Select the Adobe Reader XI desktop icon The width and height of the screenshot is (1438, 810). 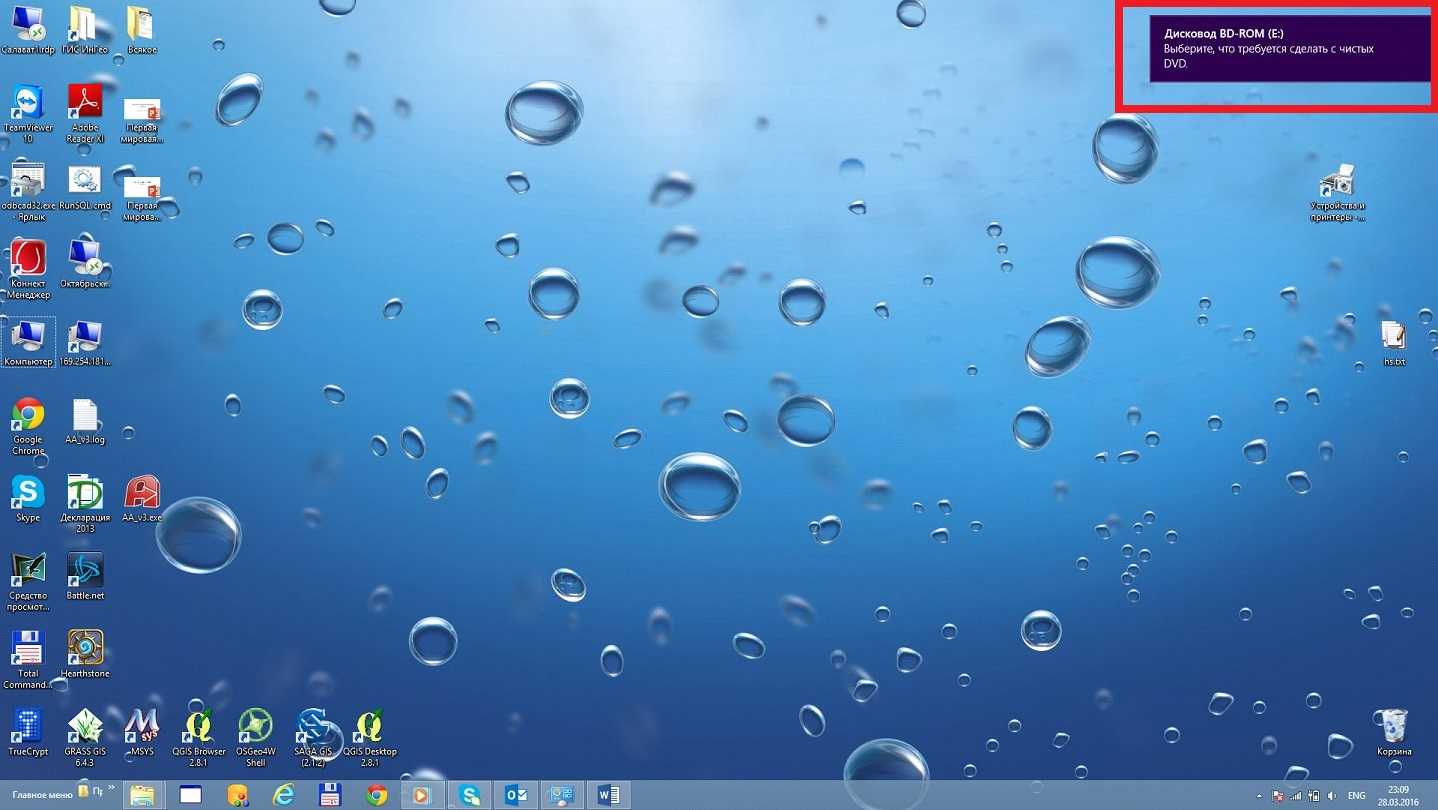(85, 103)
